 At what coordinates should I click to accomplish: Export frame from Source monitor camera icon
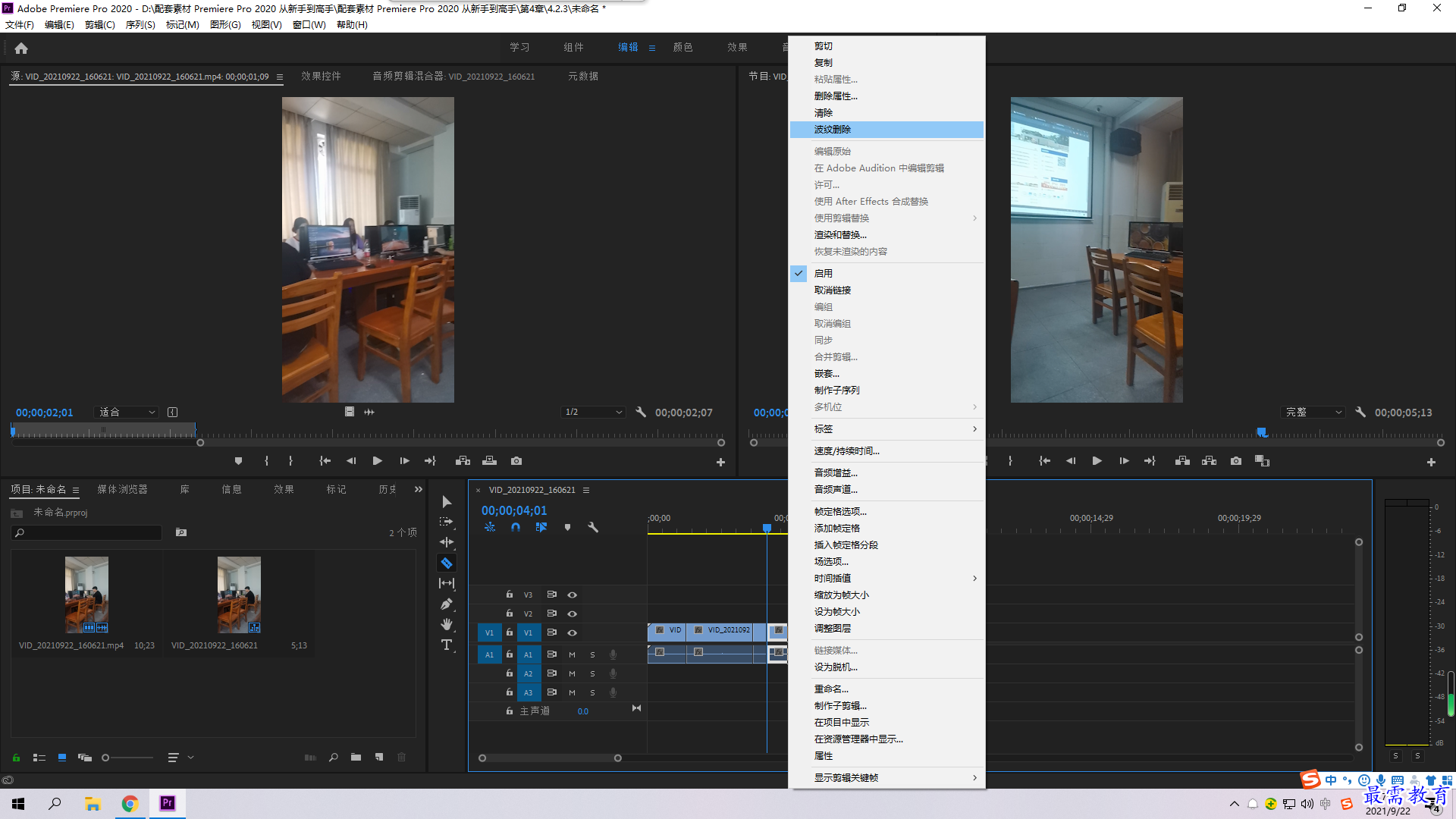516,461
